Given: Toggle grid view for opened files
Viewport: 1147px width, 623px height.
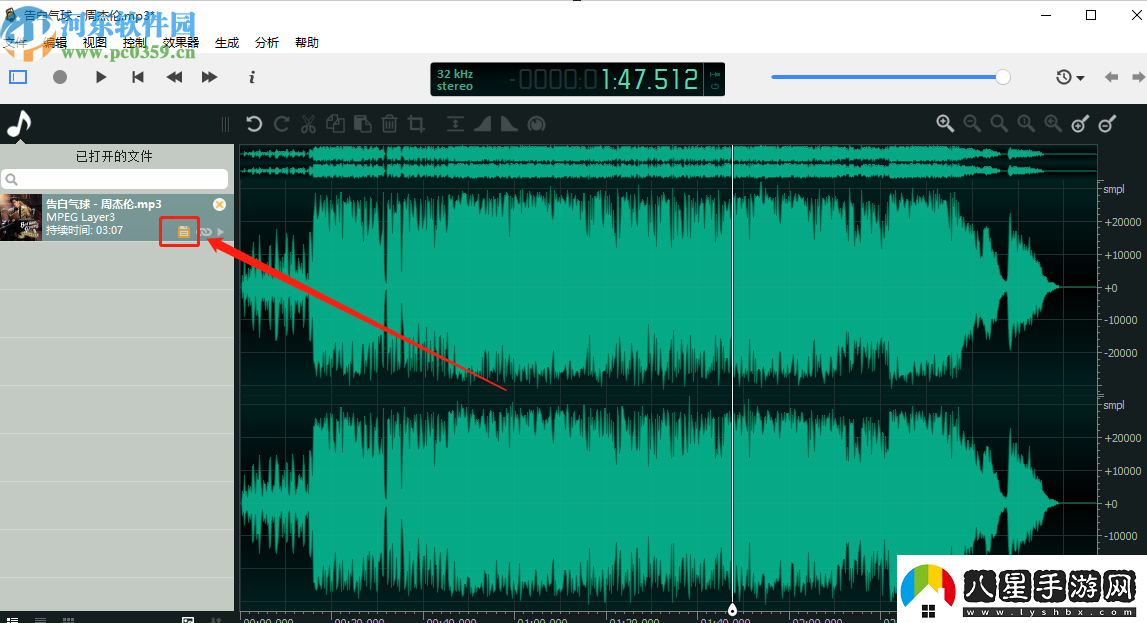Looking at the screenshot, I should 68,619.
